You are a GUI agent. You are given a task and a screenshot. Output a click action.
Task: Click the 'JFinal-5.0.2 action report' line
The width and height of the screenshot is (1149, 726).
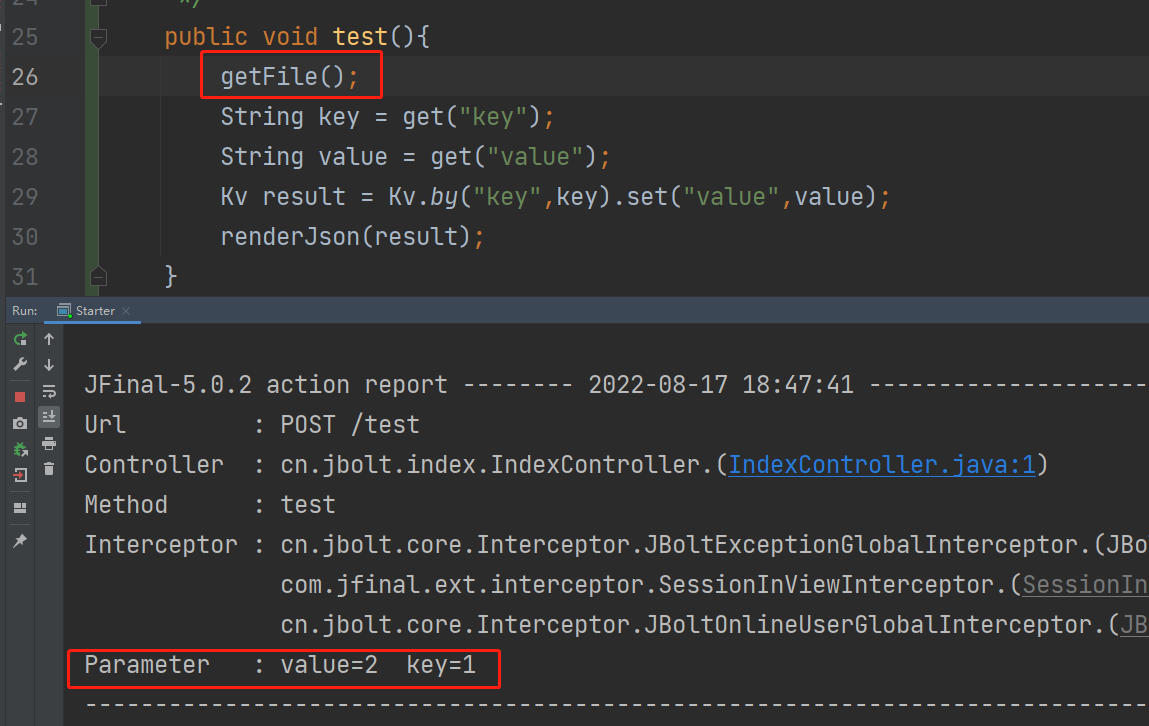tap(616, 385)
